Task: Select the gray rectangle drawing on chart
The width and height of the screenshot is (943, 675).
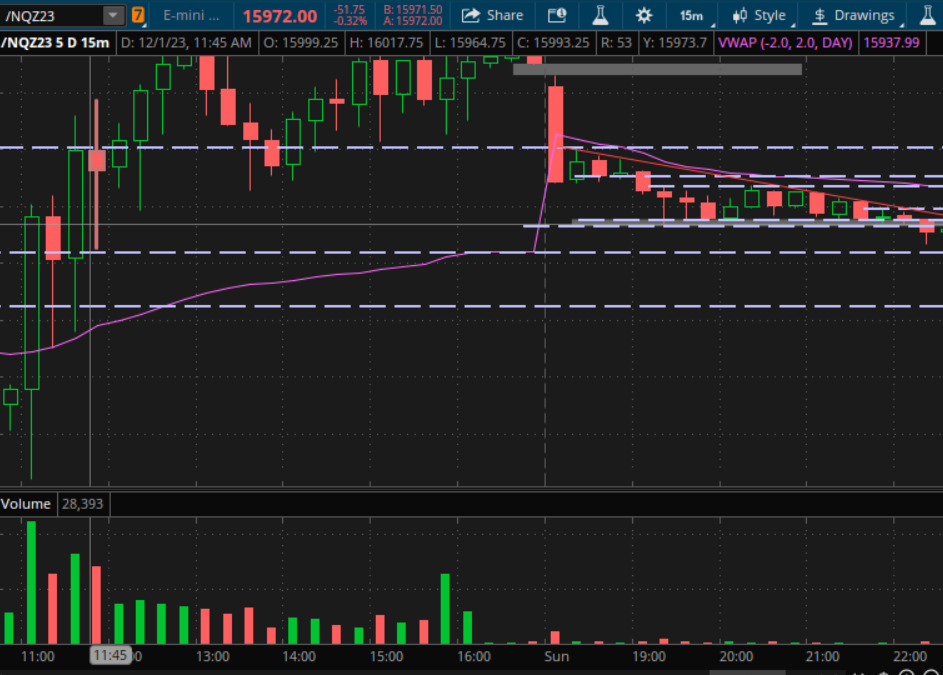Action: pyautogui.click(x=657, y=69)
